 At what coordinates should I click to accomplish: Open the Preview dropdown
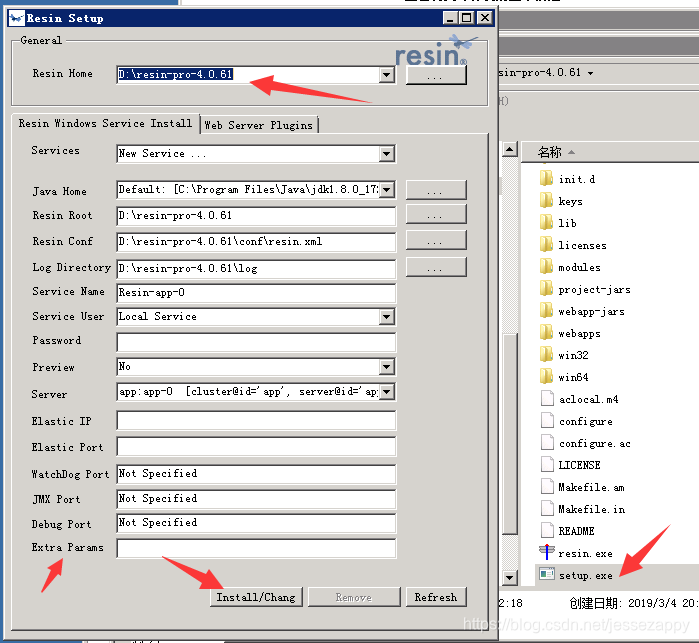click(387, 367)
